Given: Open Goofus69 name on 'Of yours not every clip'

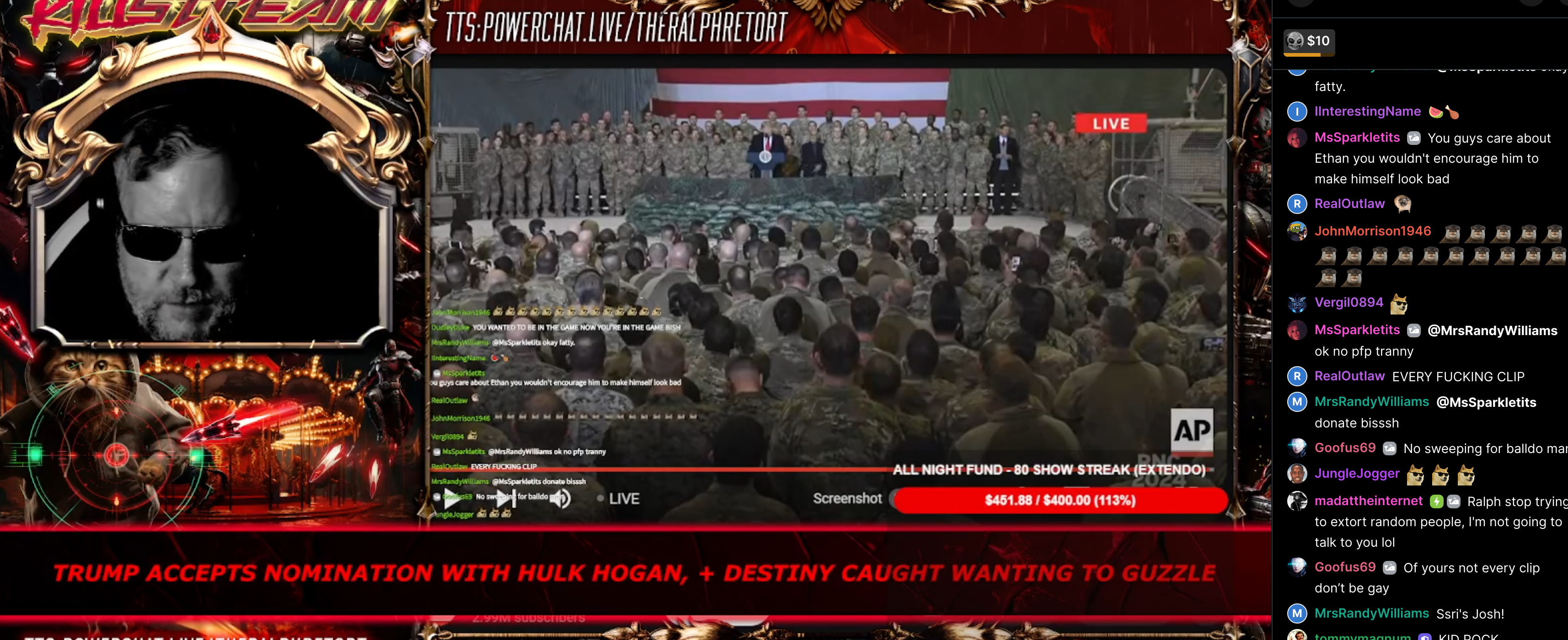Looking at the screenshot, I should pyautogui.click(x=1344, y=567).
